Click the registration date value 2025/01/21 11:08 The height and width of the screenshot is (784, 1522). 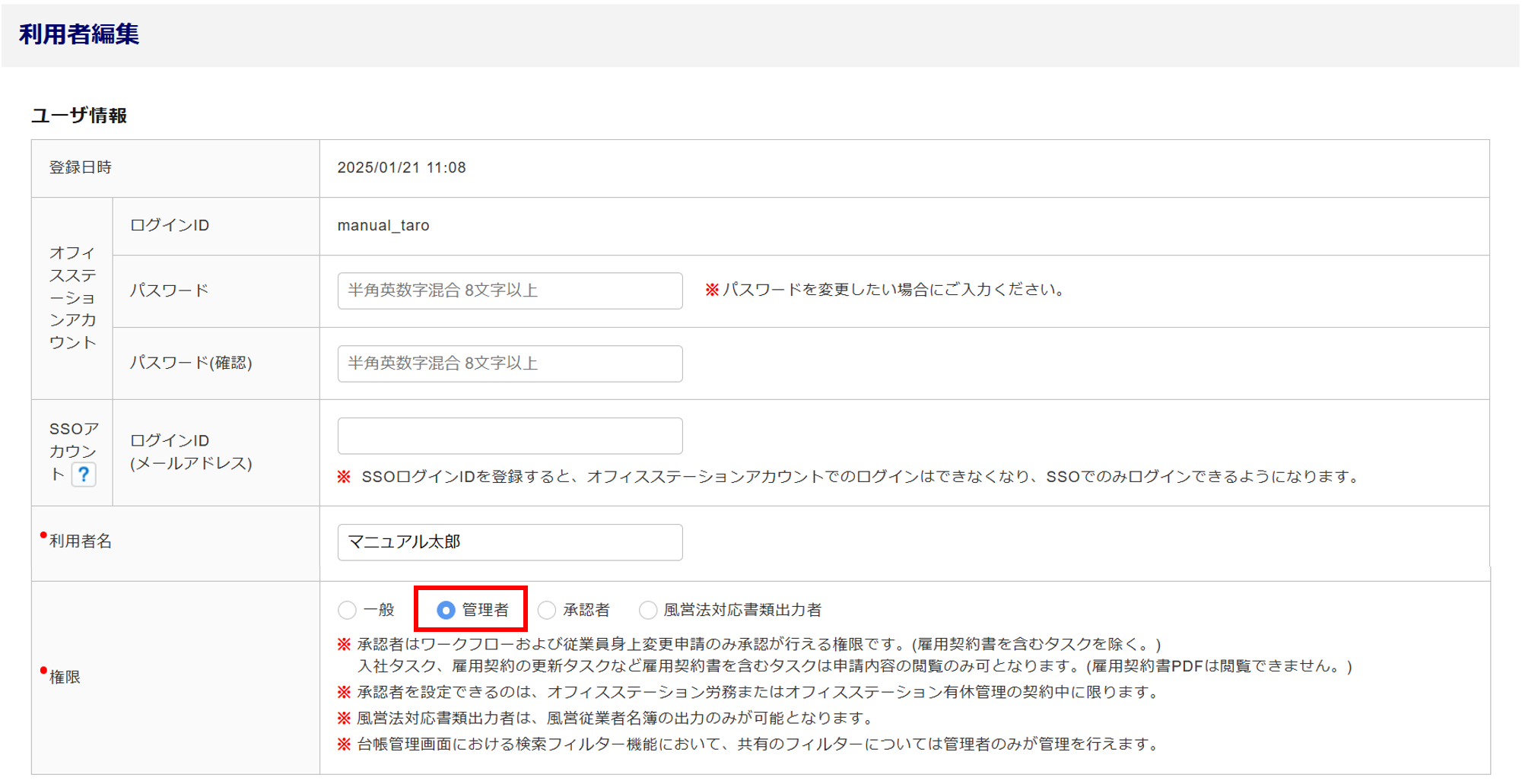point(401,168)
